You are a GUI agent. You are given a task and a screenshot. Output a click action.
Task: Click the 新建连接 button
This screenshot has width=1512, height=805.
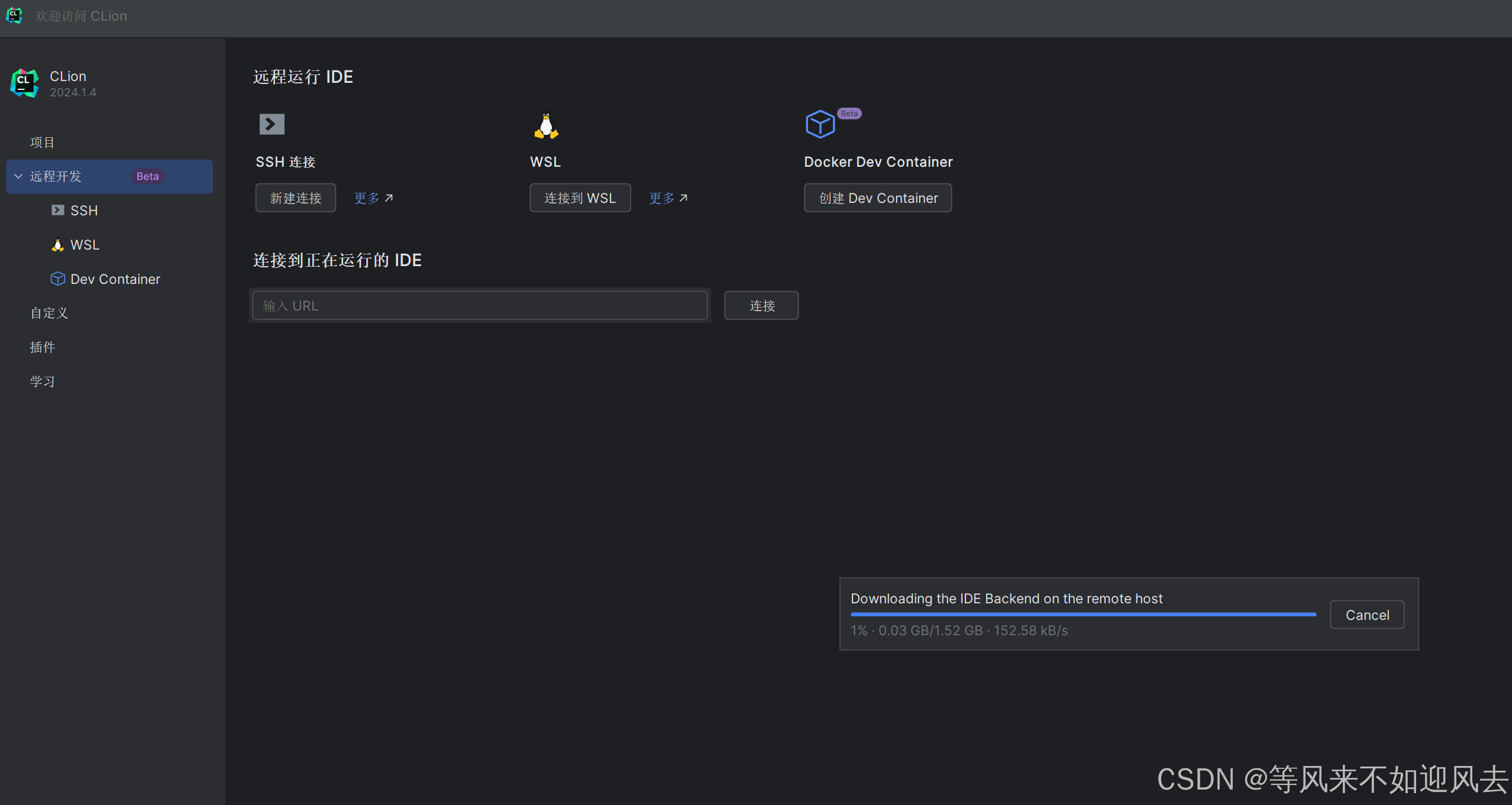tap(296, 198)
